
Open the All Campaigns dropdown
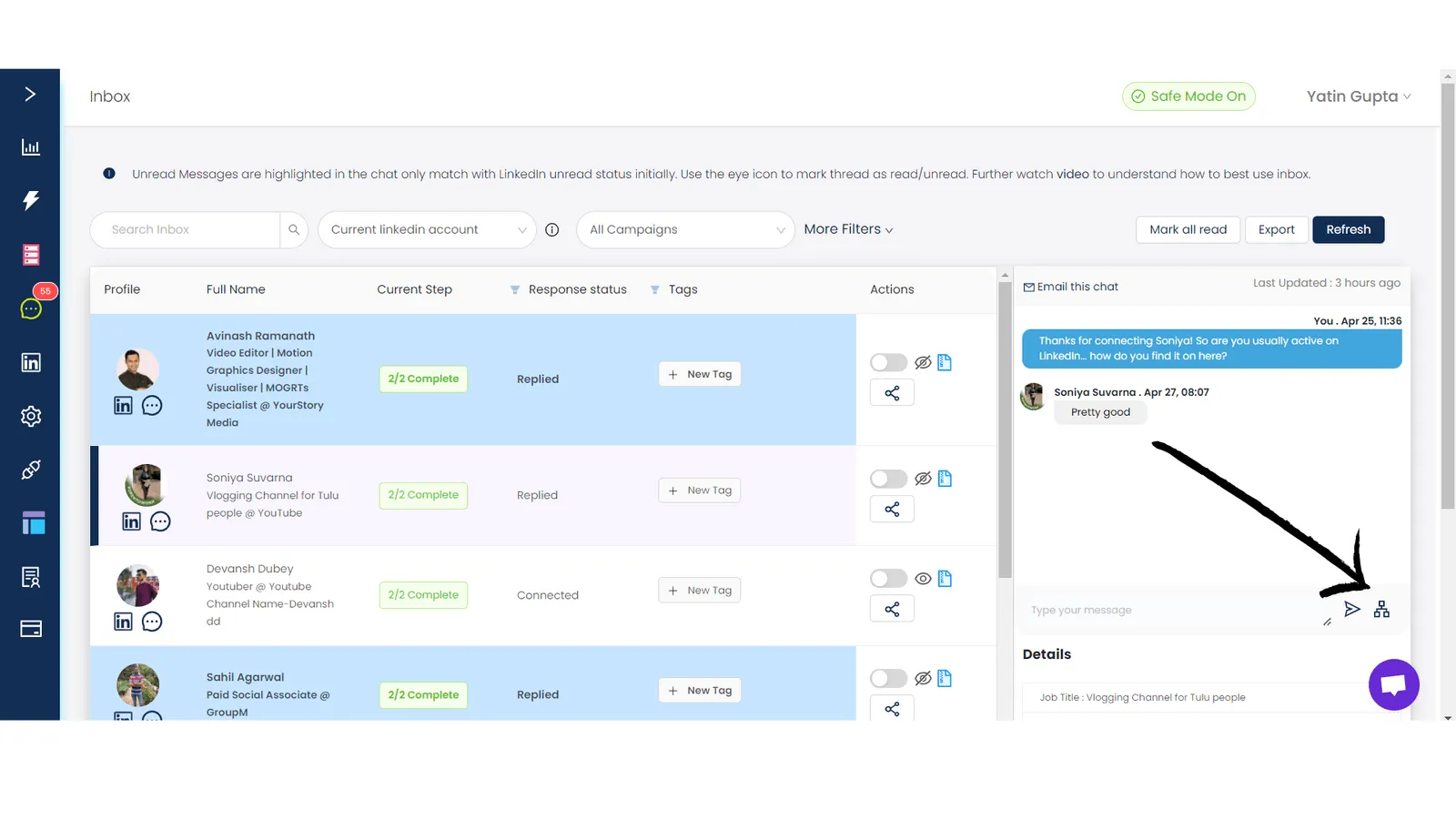tap(685, 229)
